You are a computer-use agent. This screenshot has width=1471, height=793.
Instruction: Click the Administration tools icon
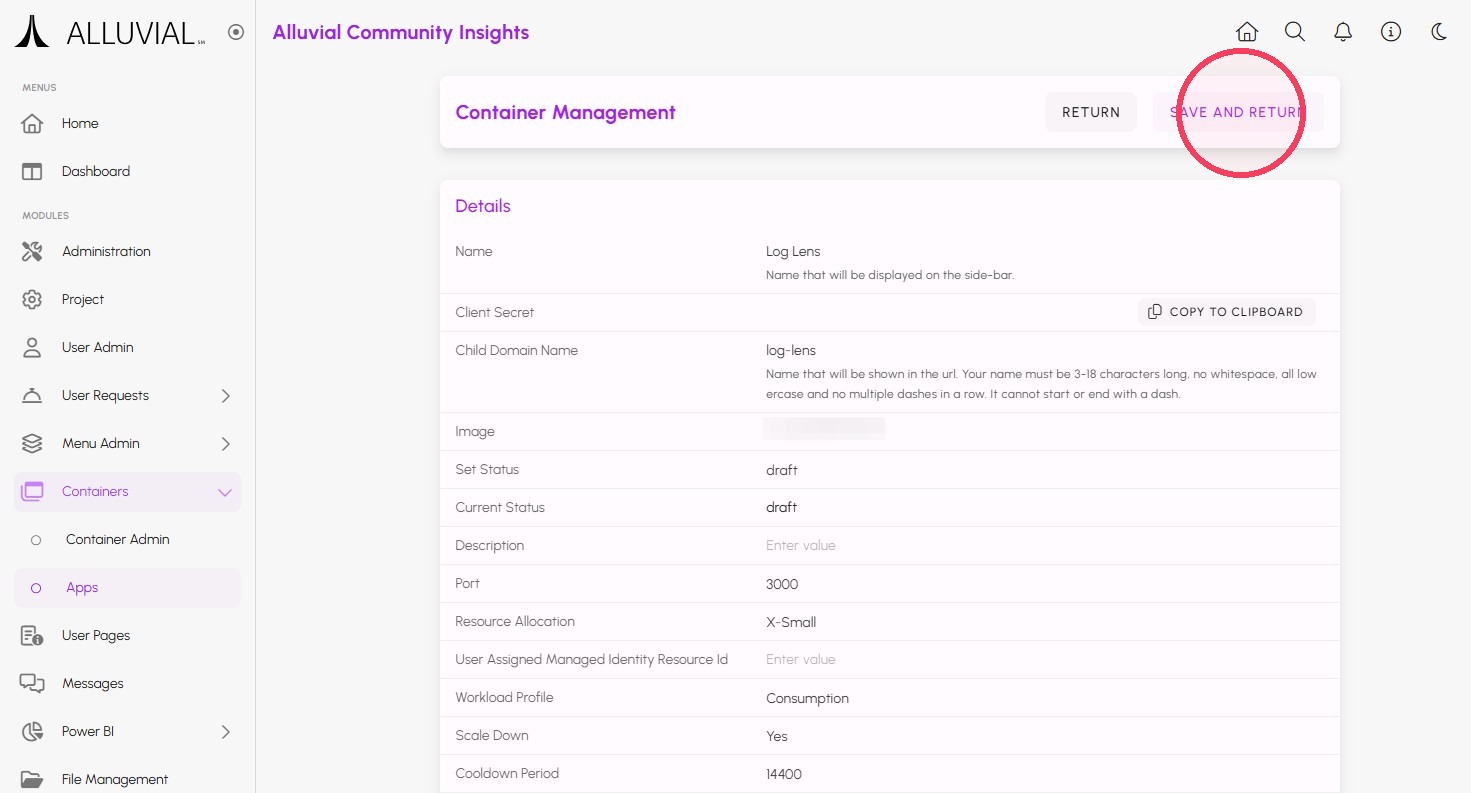[x=32, y=252]
